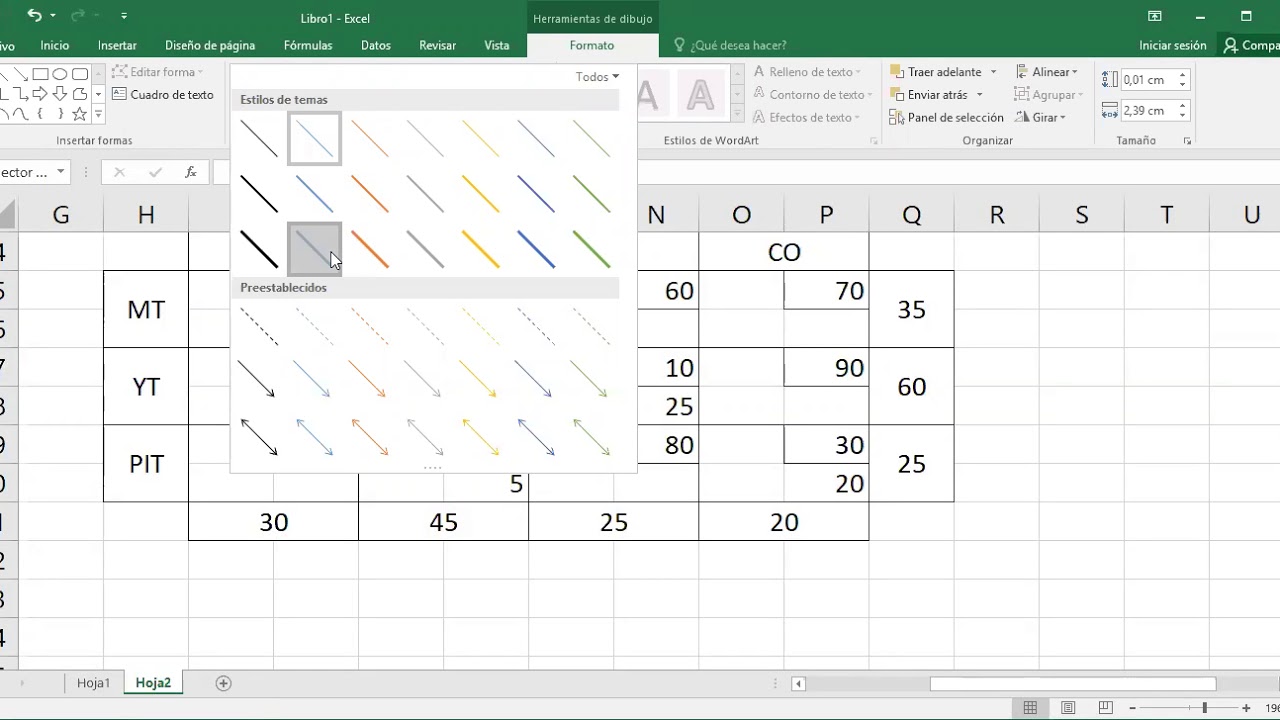Undo the last action in quick access

point(35,15)
